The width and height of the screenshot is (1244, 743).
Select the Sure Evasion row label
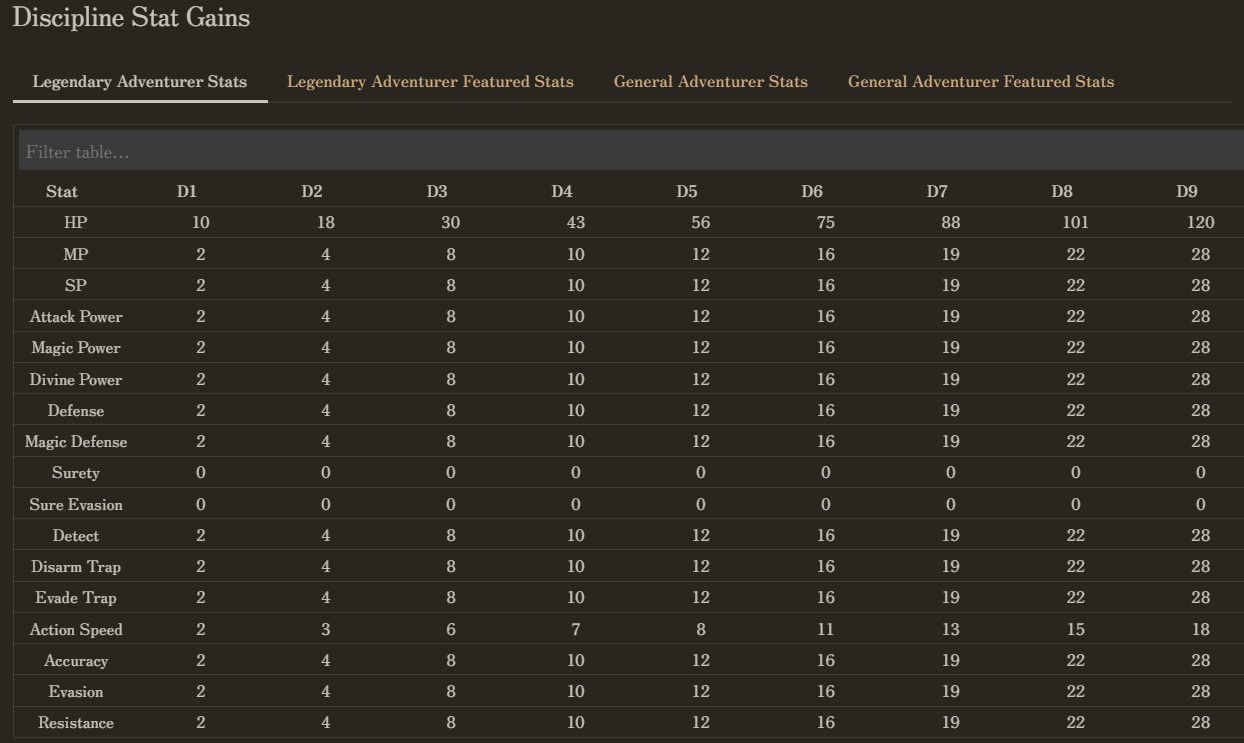76,504
